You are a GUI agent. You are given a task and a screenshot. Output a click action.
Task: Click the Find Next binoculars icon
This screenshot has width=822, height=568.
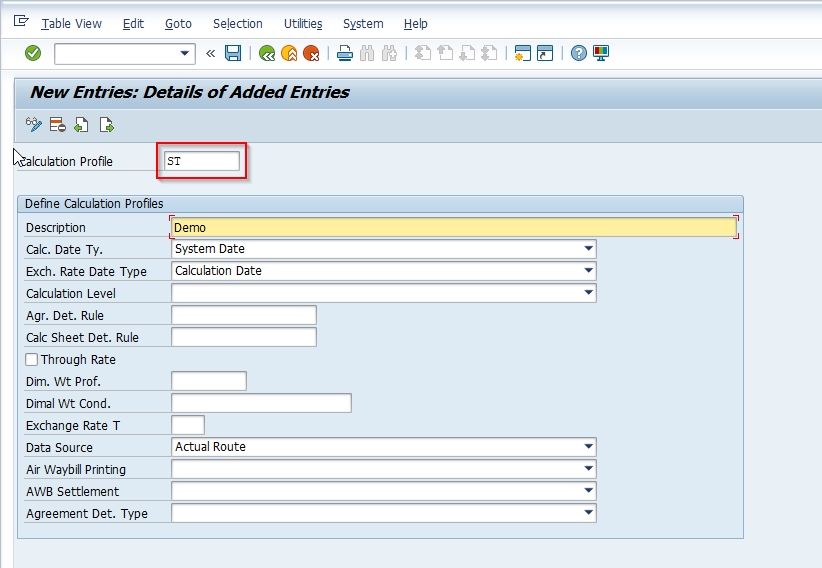point(390,53)
